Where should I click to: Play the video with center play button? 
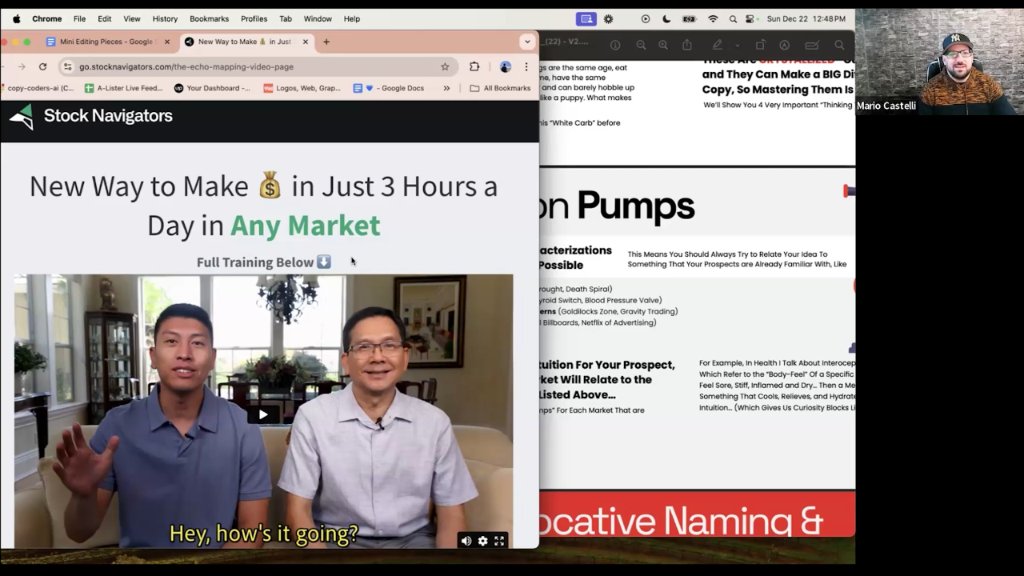pos(263,414)
